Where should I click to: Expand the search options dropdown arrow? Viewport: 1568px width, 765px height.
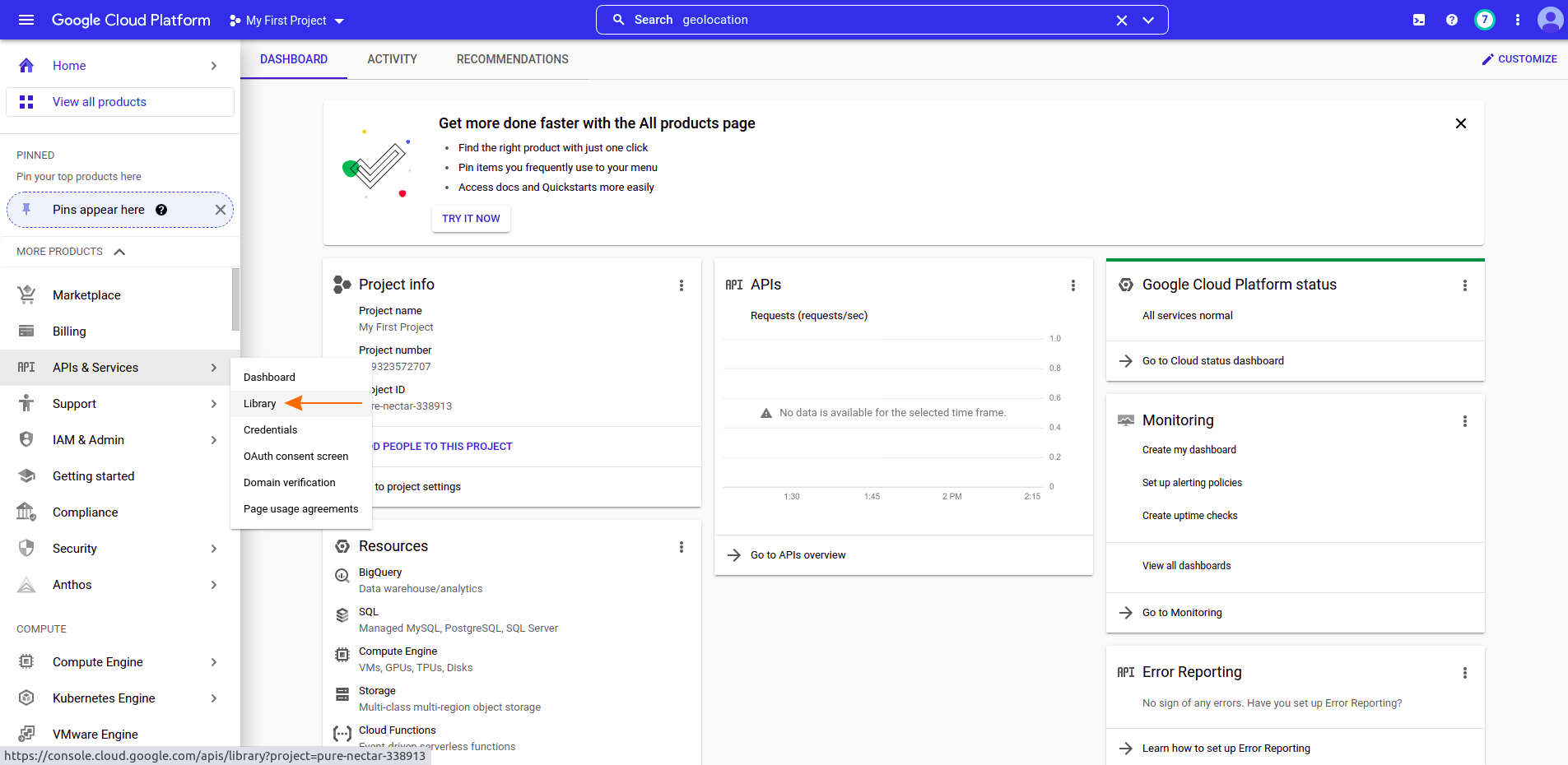pyautogui.click(x=1148, y=21)
